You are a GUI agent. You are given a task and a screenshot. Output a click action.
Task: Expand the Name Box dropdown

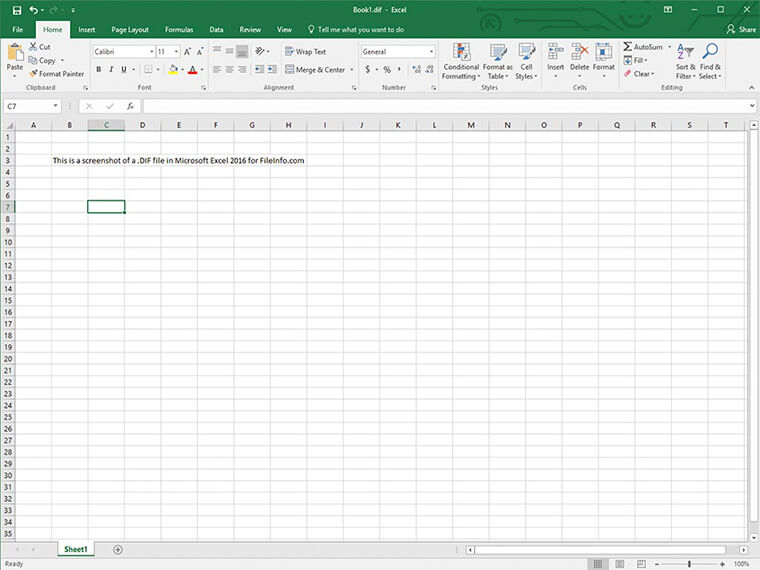pos(56,106)
